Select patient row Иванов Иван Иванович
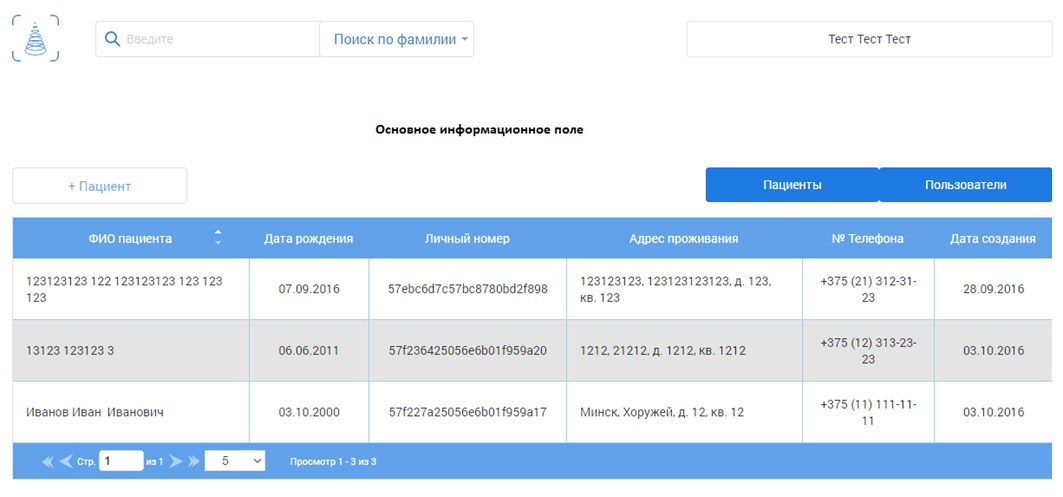This screenshot has height=497, width=1063. click(x=532, y=412)
